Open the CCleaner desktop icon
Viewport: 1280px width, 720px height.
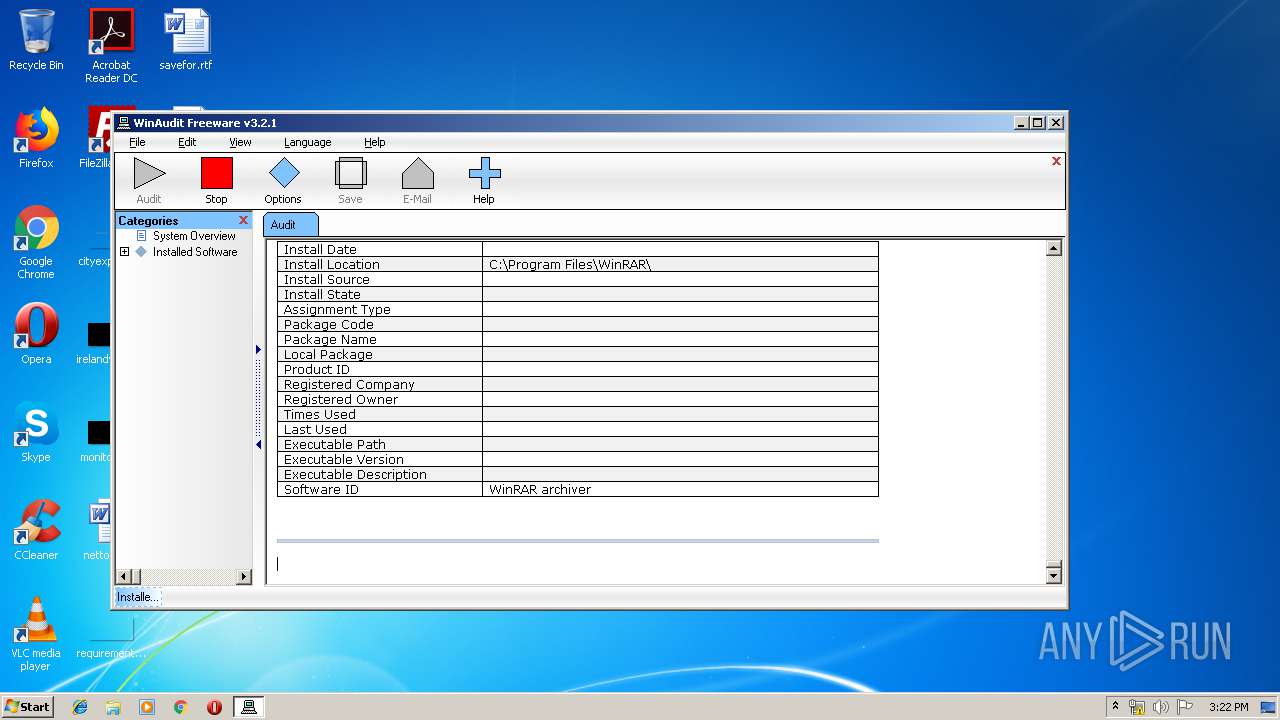click(36, 530)
